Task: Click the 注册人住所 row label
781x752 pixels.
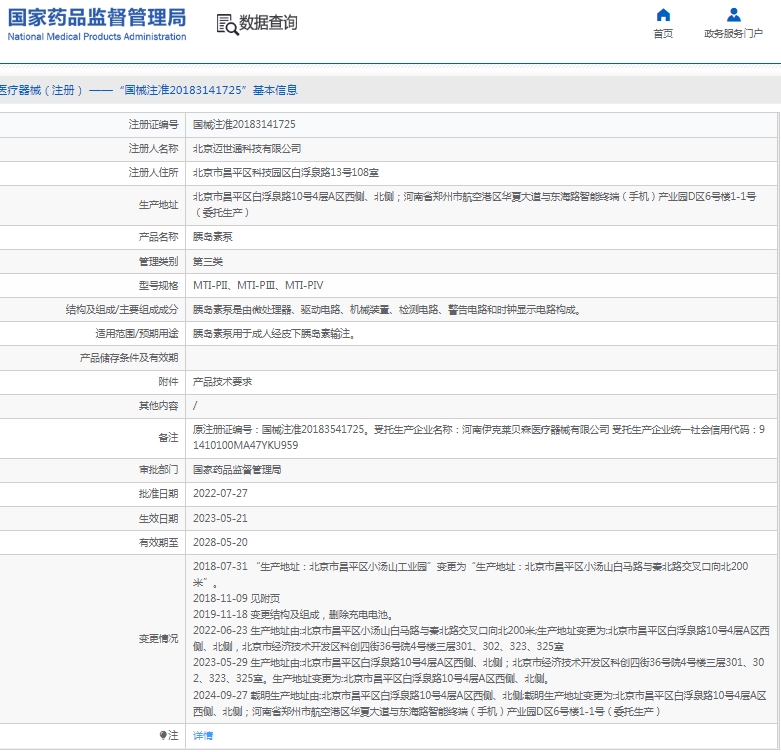Action: [153, 173]
